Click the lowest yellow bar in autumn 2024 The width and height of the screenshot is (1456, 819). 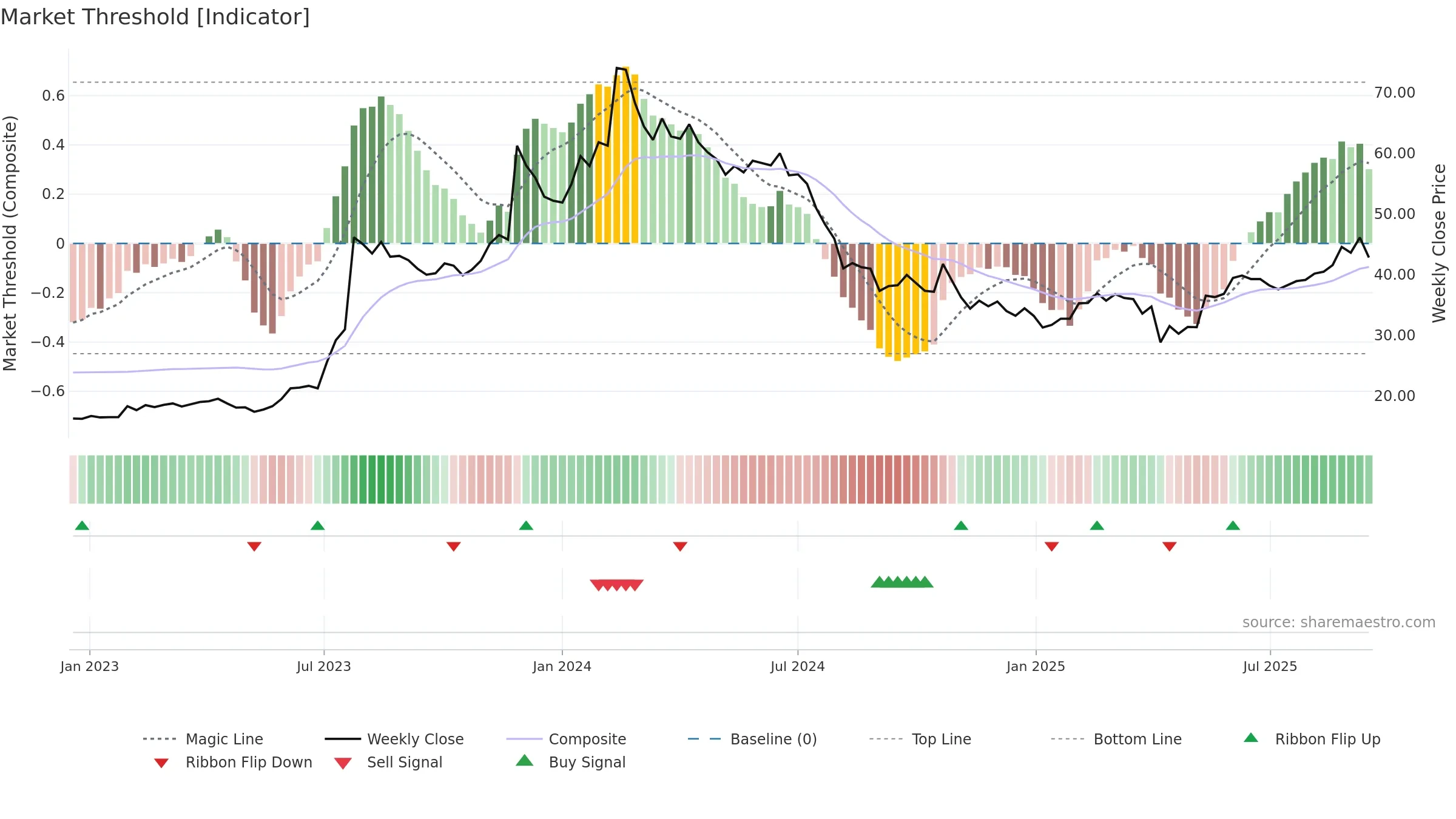click(897, 302)
